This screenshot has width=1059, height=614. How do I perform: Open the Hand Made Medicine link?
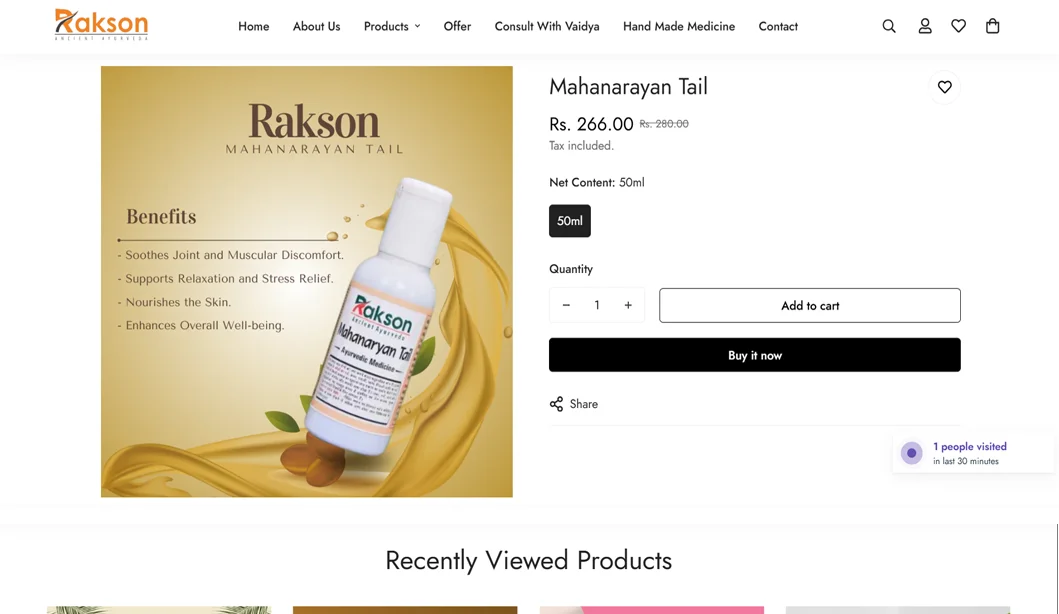pyautogui.click(x=679, y=26)
